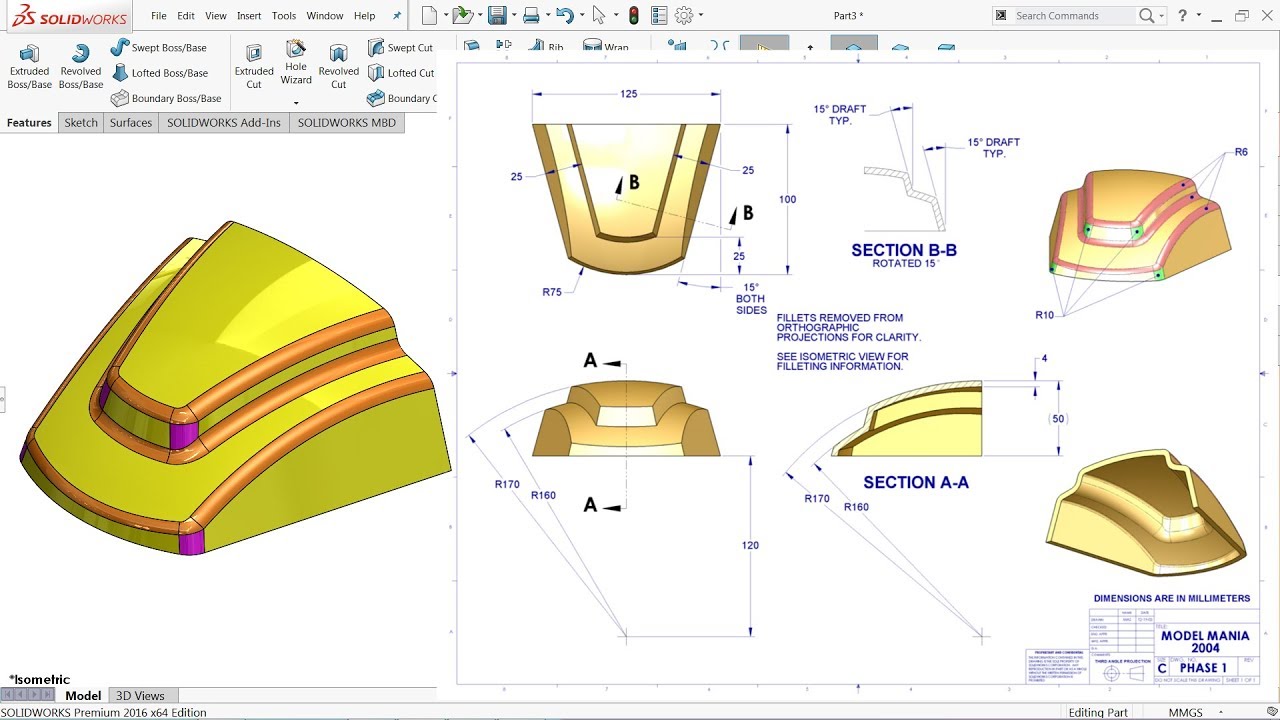Viewport: 1280px width, 720px height.
Task: Open the File menu
Action: point(158,16)
